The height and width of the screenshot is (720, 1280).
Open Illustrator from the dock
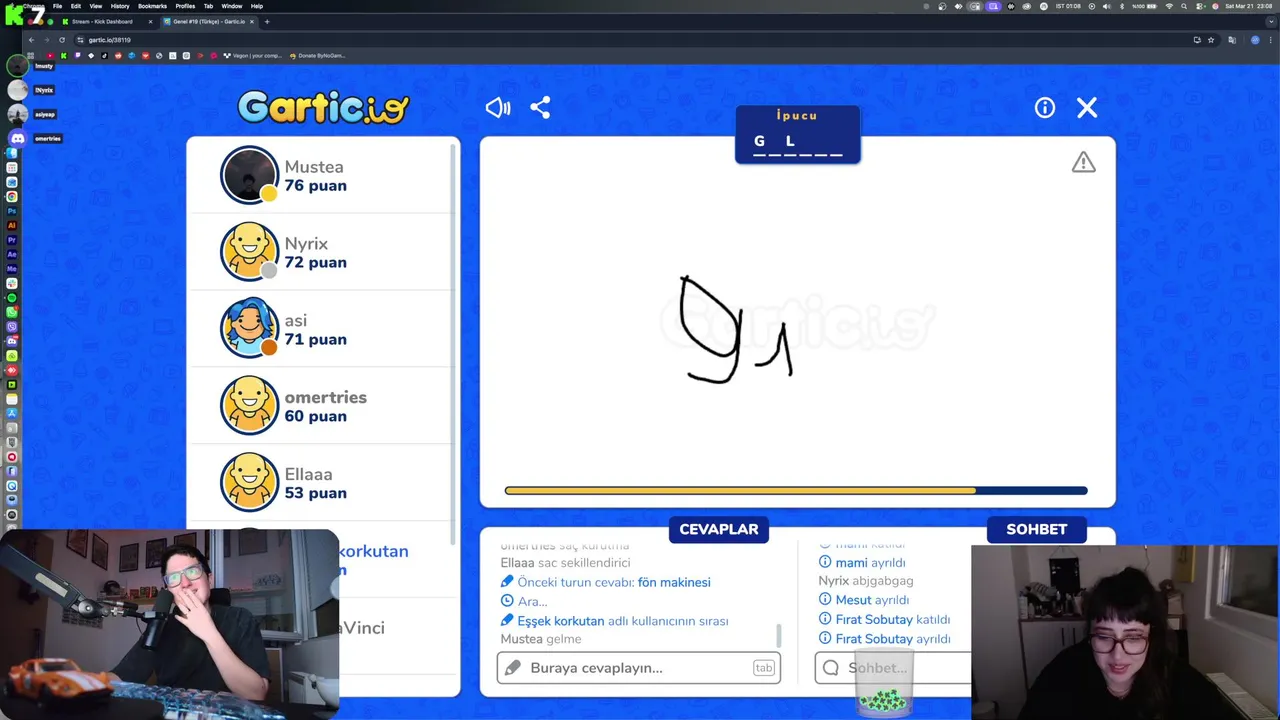(12, 225)
